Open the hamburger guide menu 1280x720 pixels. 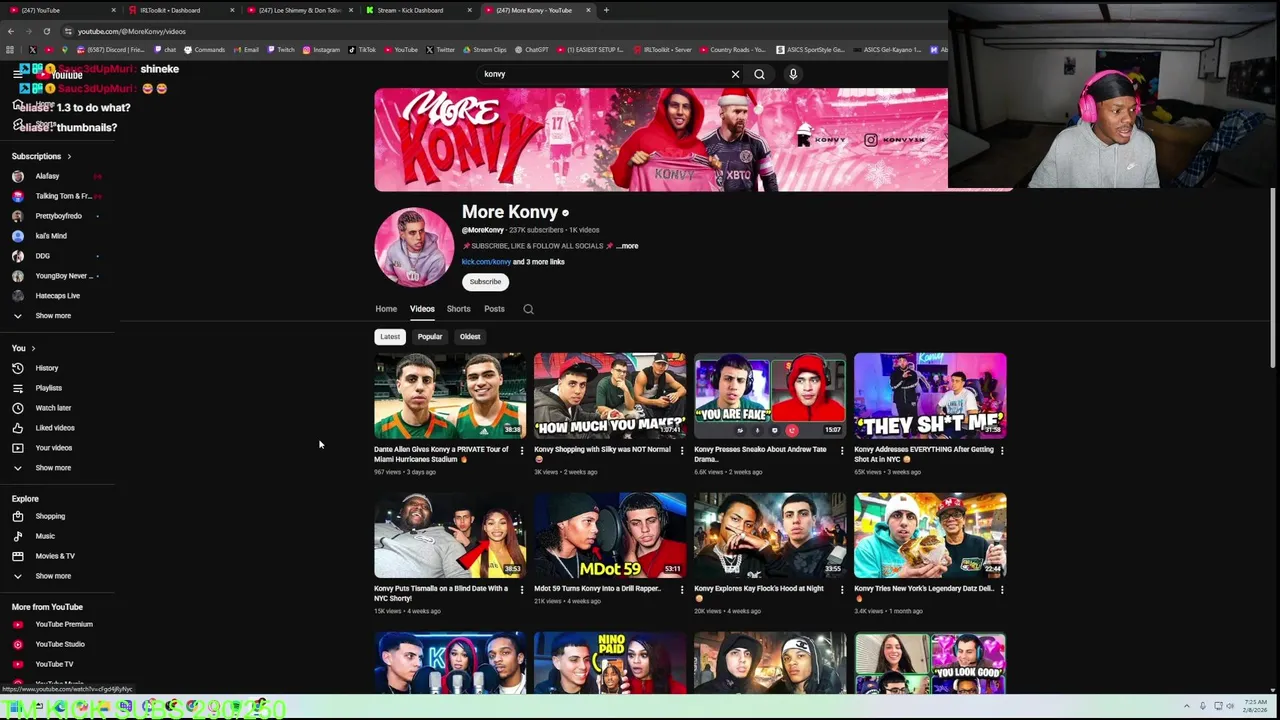click(x=17, y=74)
